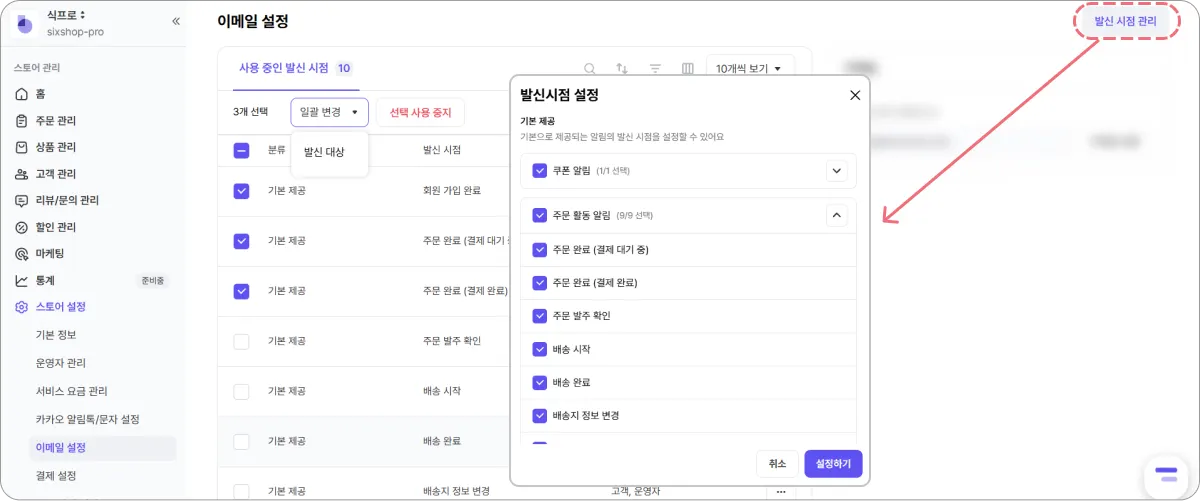Viewport: 1200px width, 501px height.
Task: Click the 발신 시점 관리 button
Action: point(1125,21)
